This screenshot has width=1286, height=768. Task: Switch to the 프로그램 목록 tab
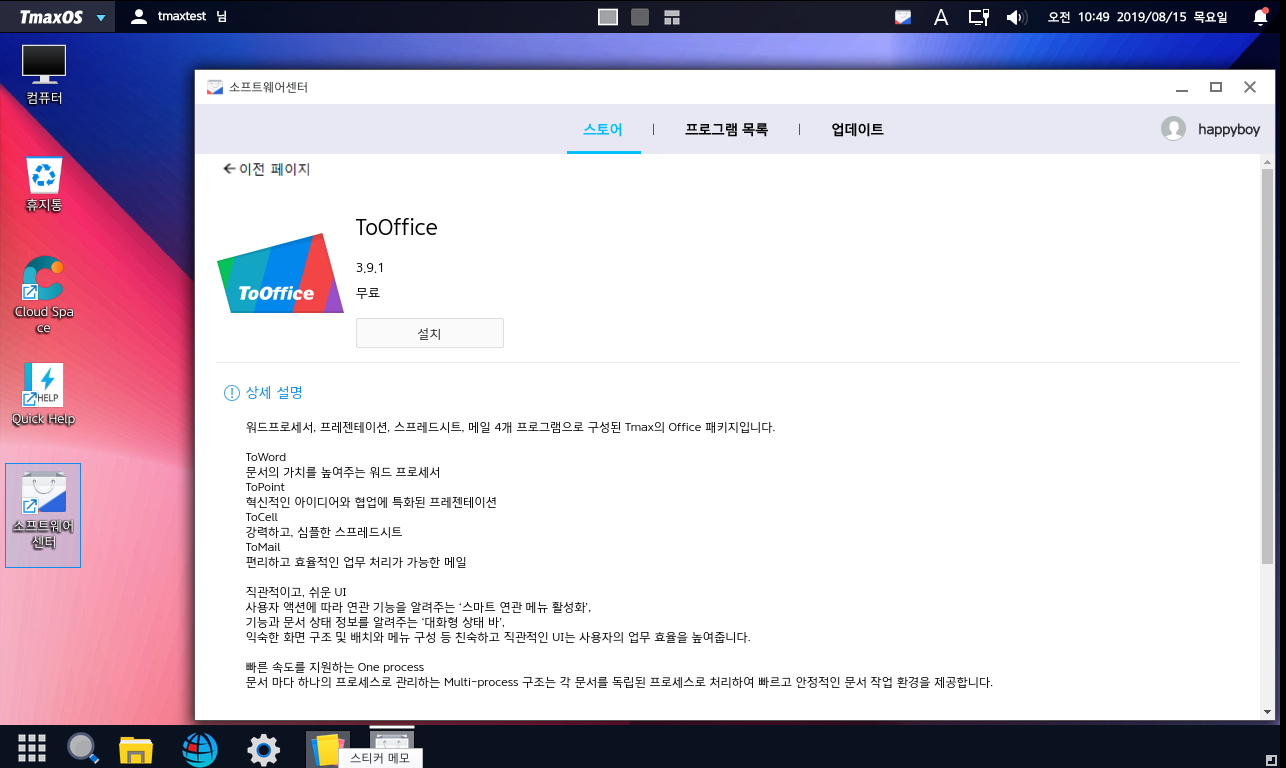click(x=727, y=130)
